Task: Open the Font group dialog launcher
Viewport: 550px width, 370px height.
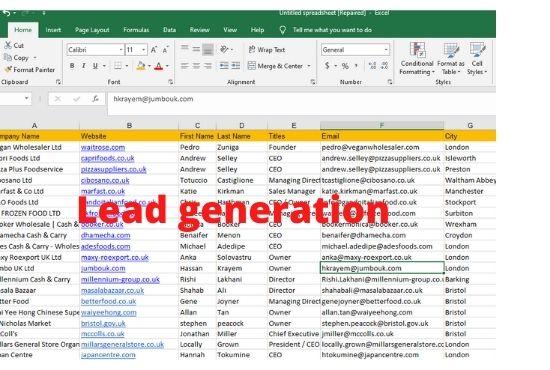Action: click(x=170, y=82)
